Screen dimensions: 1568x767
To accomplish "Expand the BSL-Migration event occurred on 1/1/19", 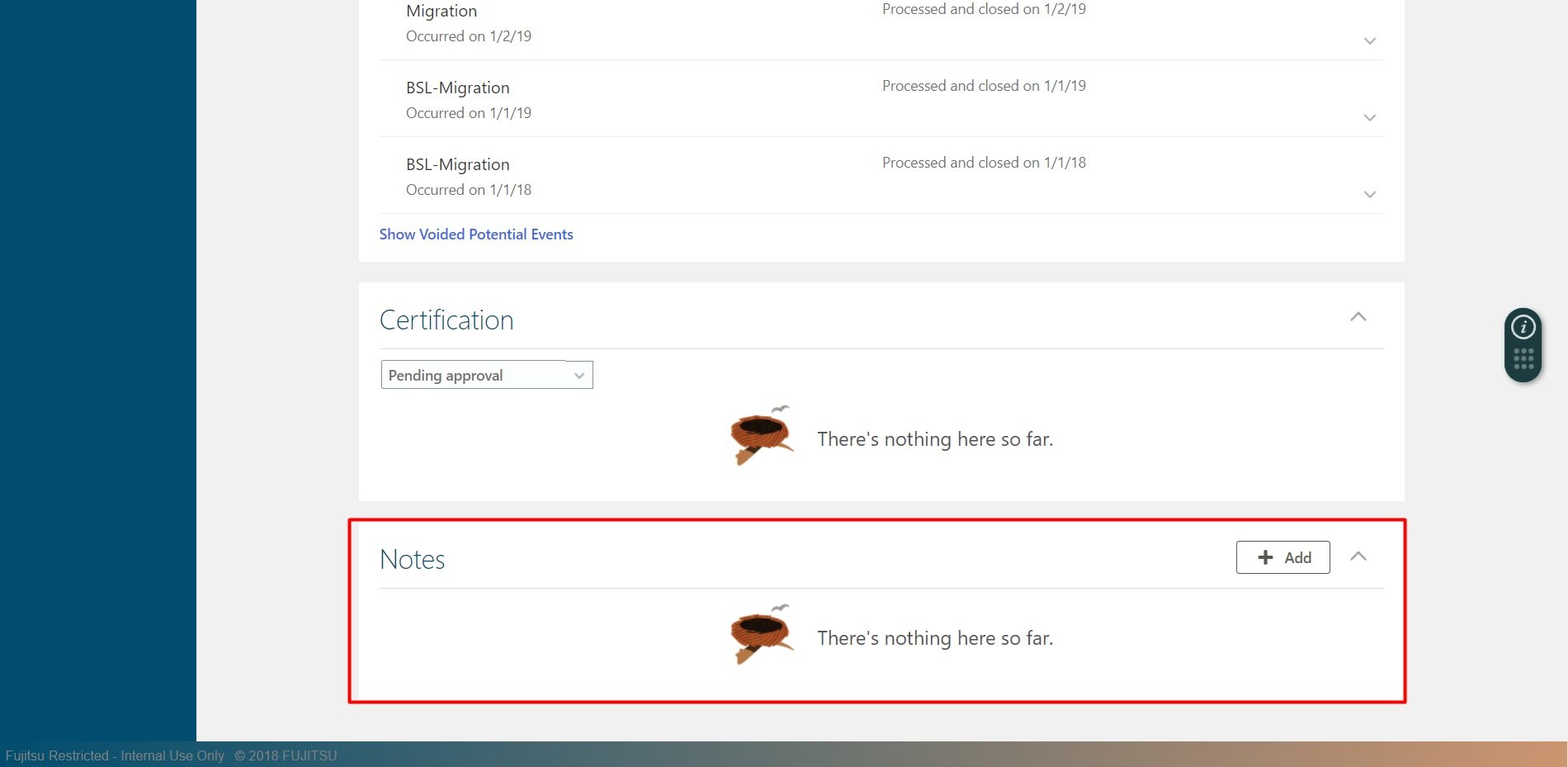I will tap(1369, 117).
